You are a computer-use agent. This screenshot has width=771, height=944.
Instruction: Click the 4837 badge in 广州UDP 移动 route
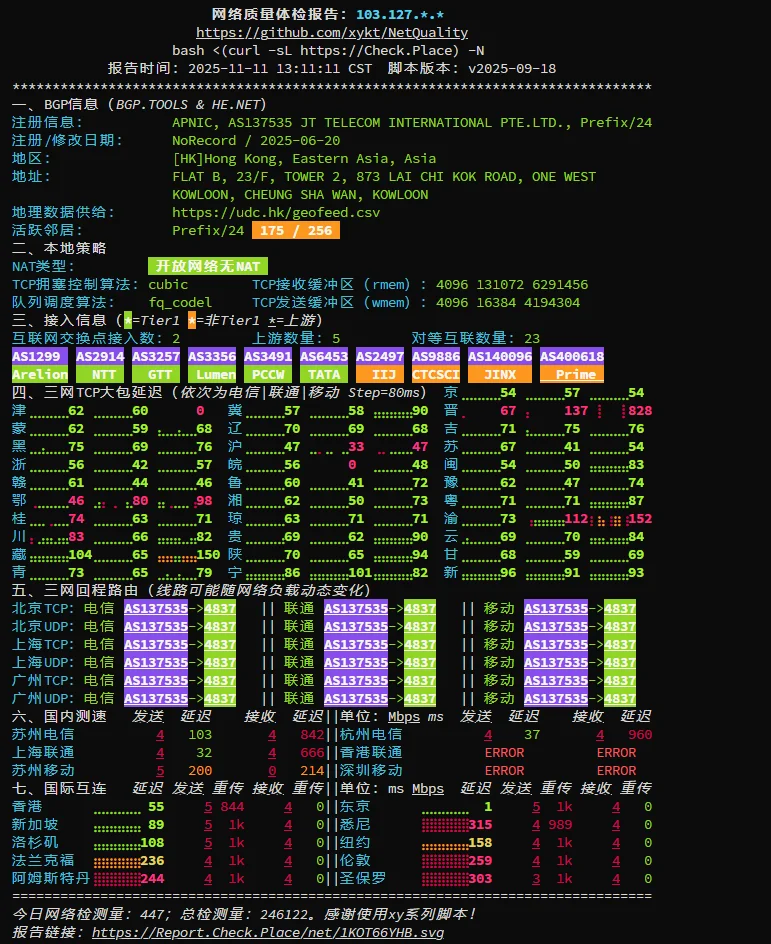click(x=620, y=698)
